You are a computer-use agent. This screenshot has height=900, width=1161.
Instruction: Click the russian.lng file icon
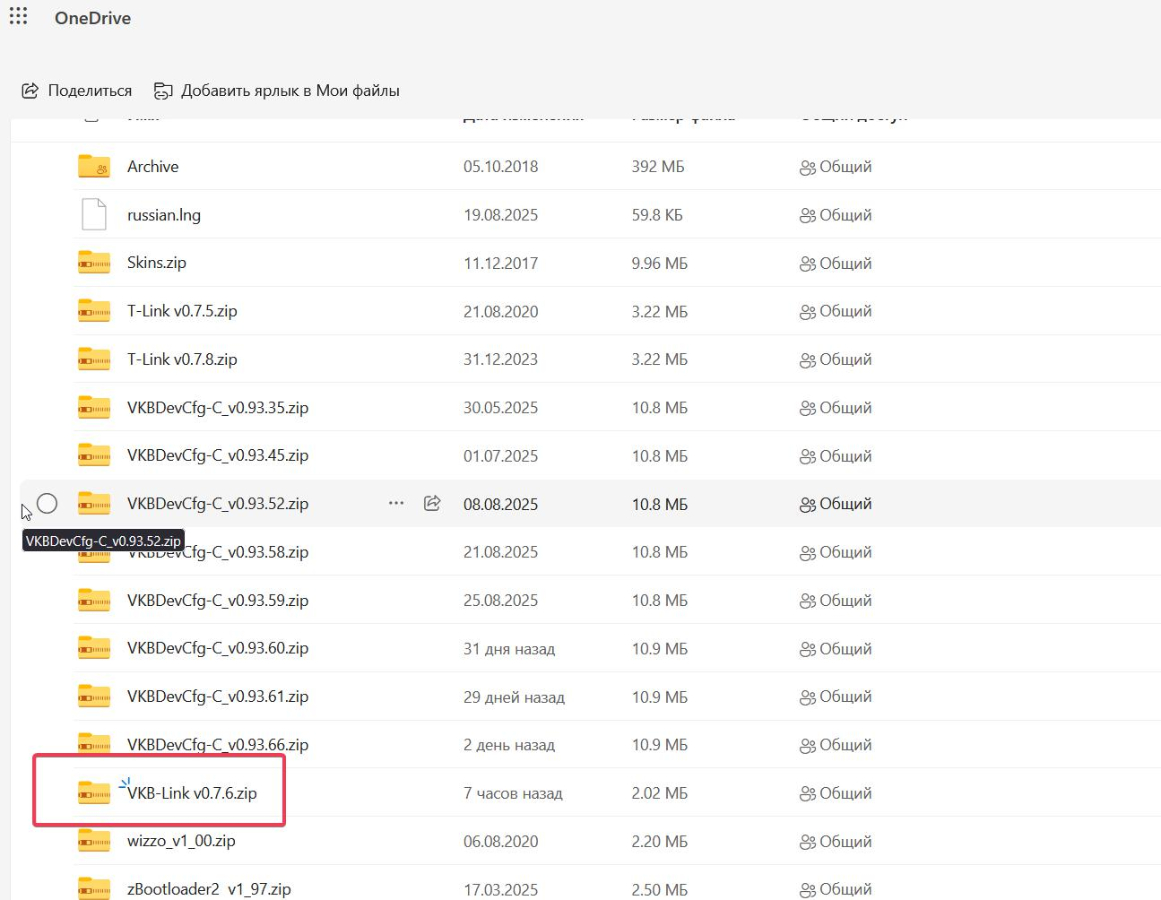[94, 215]
